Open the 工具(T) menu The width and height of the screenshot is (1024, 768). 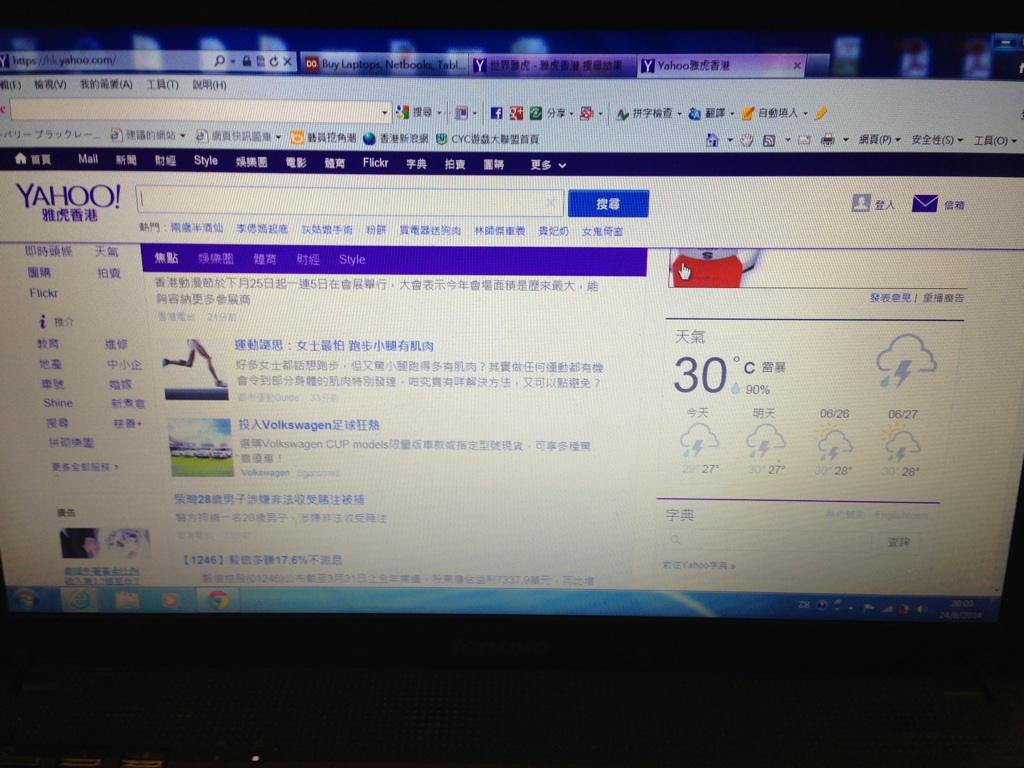[162, 85]
